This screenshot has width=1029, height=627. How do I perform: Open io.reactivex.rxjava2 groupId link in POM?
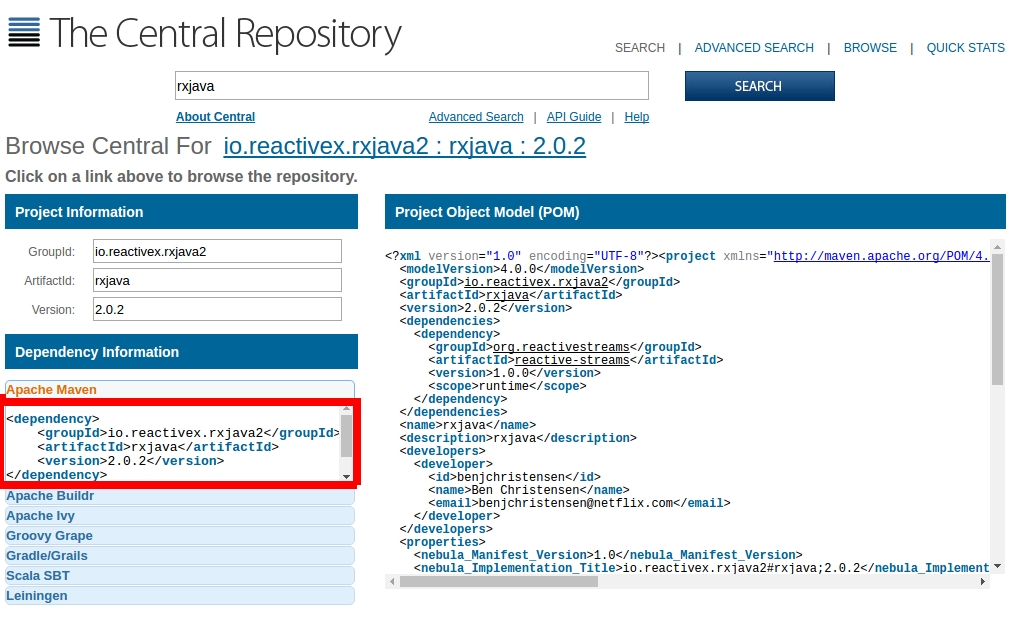(536, 282)
